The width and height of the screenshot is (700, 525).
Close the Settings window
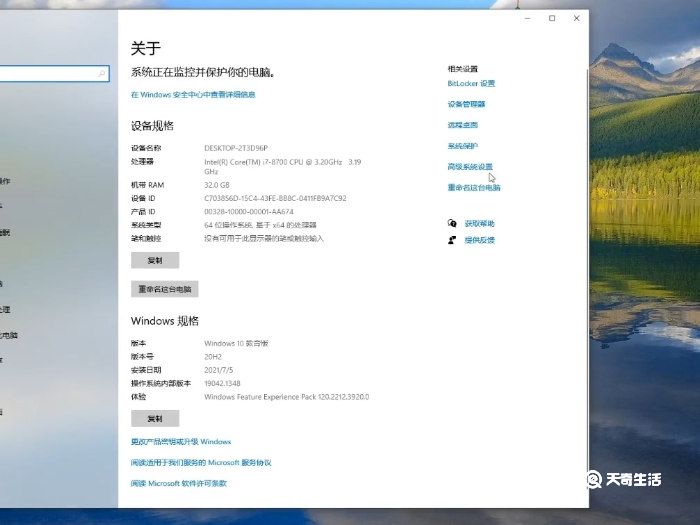click(576, 18)
